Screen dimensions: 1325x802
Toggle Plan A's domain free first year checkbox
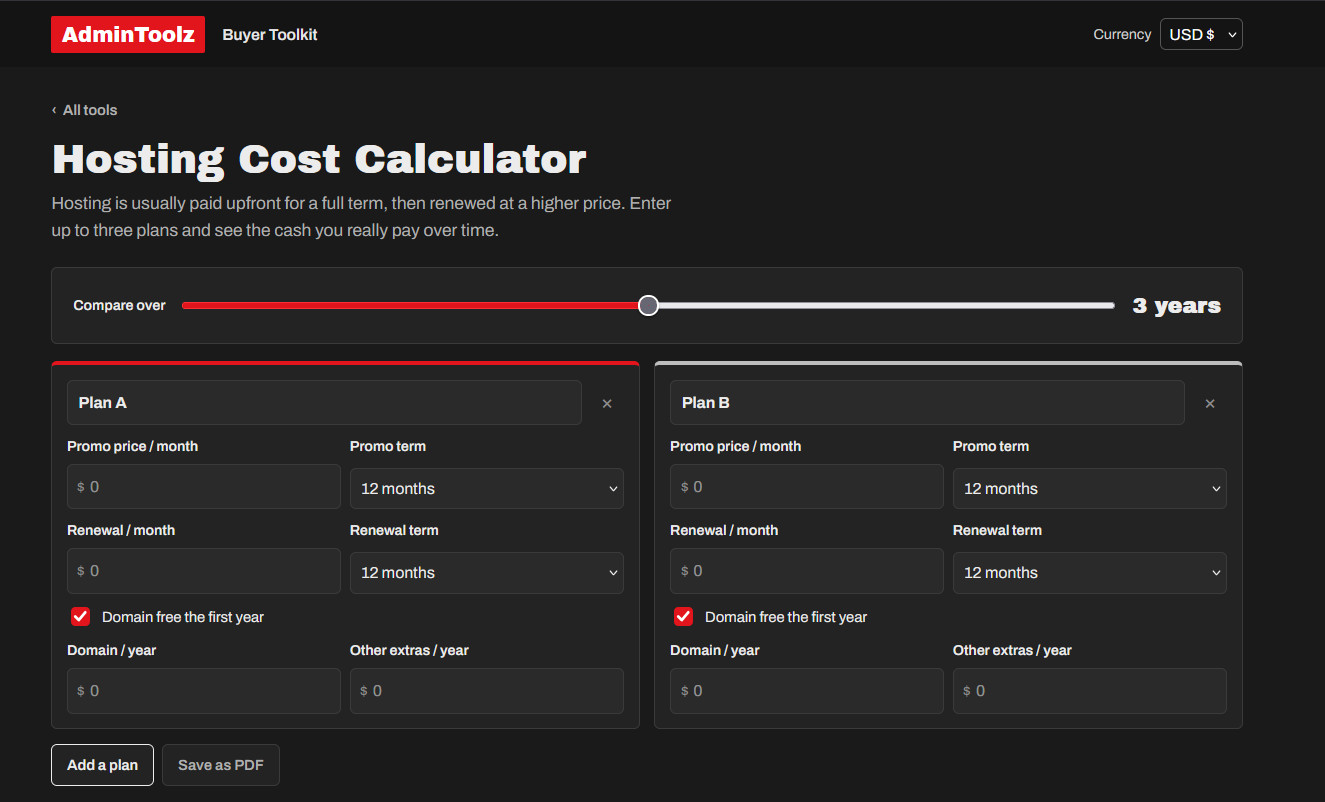[x=81, y=617]
